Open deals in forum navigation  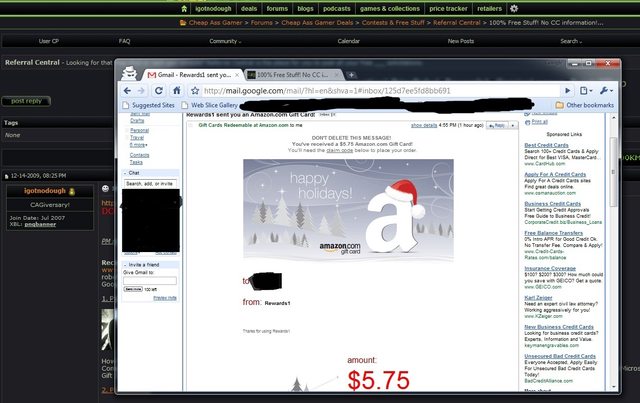249,9
